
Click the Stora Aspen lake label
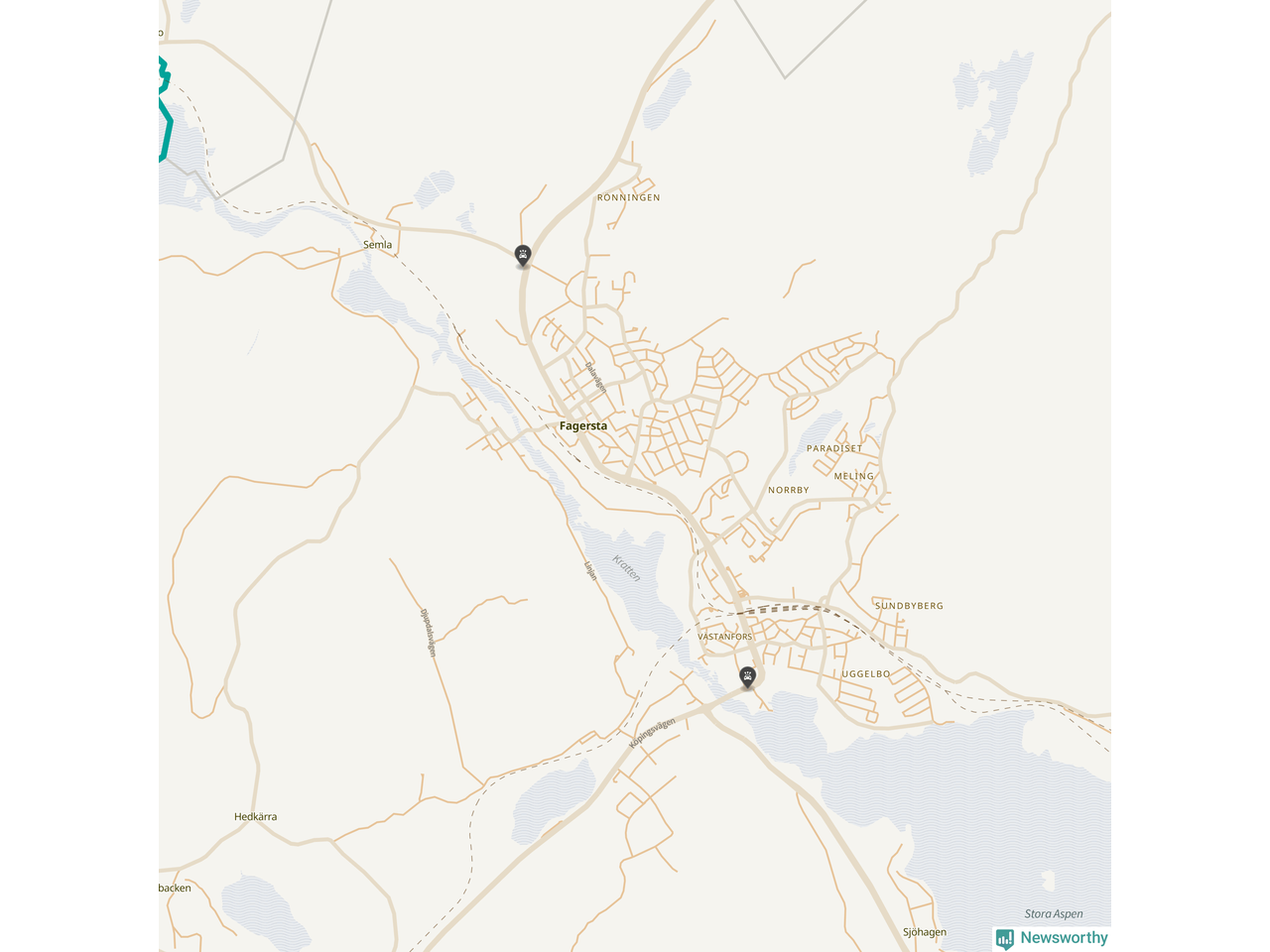(x=1054, y=914)
